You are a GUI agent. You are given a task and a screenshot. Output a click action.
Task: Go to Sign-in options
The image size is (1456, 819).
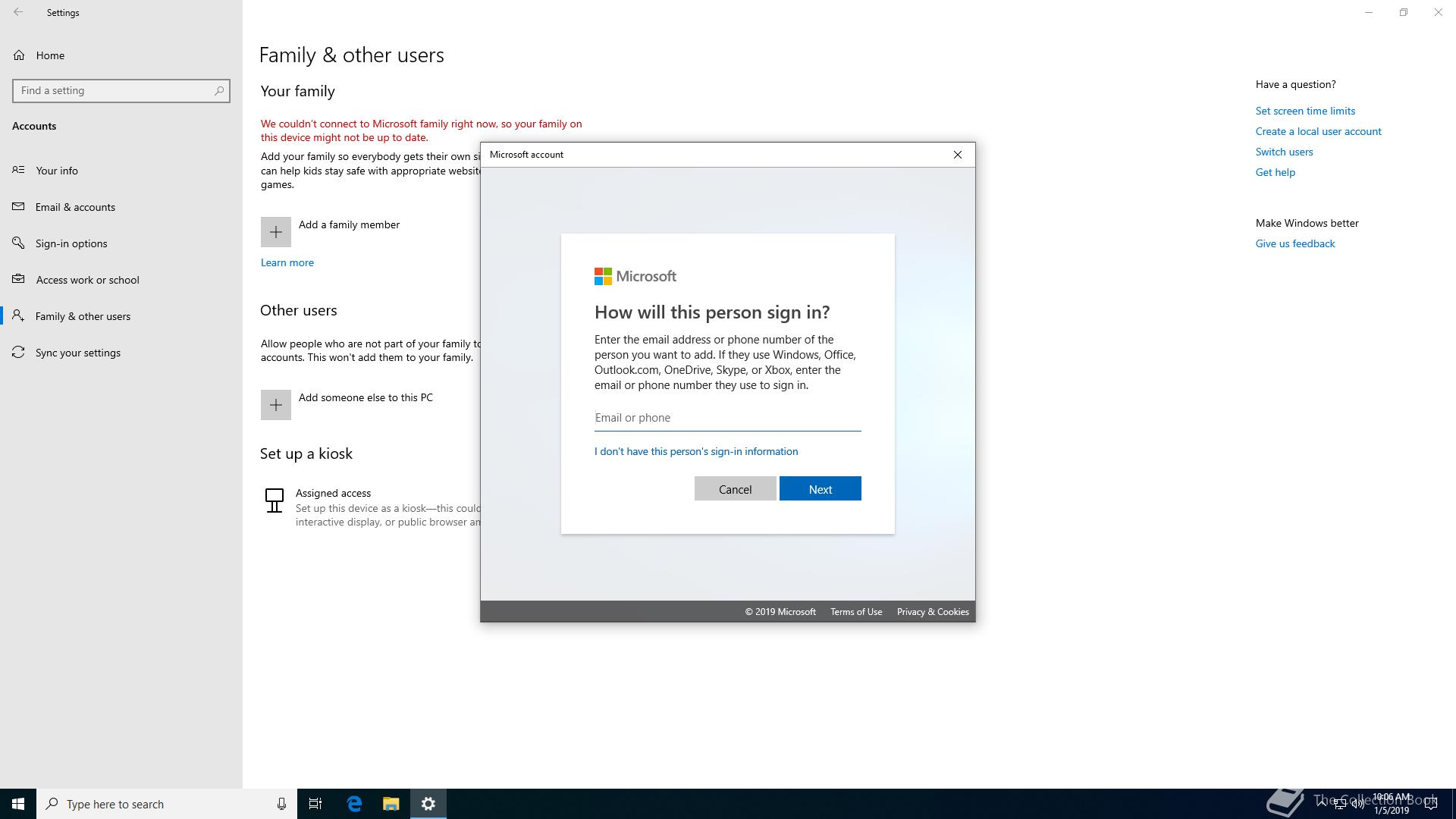(71, 243)
